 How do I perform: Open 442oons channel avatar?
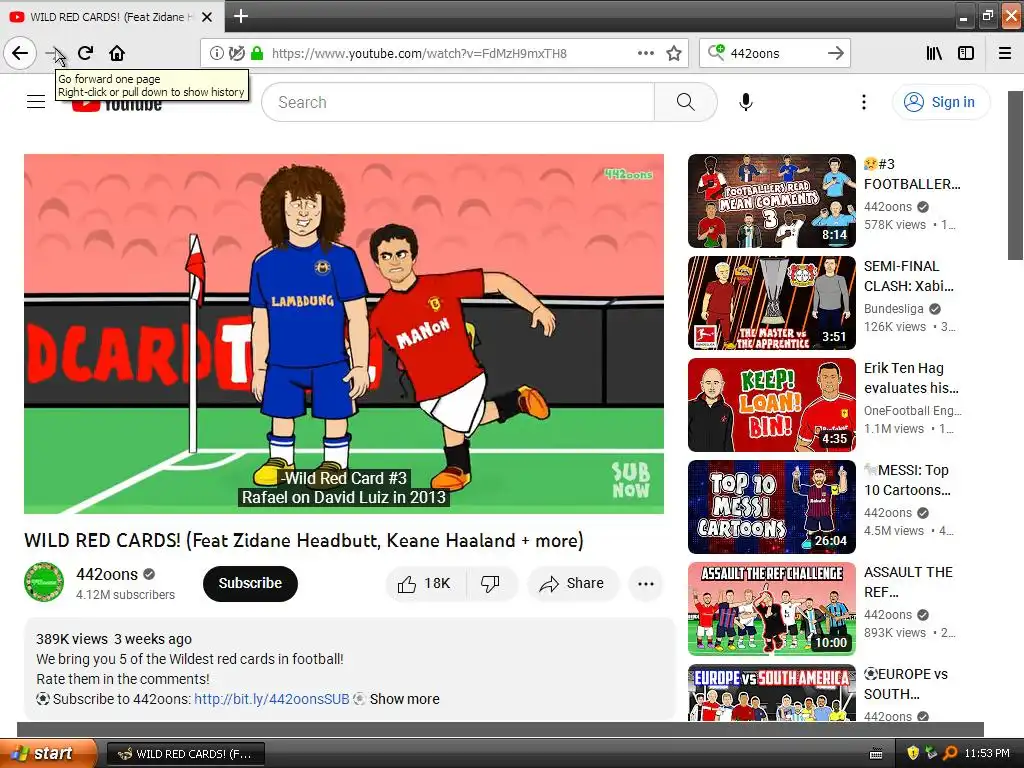[x=44, y=582]
